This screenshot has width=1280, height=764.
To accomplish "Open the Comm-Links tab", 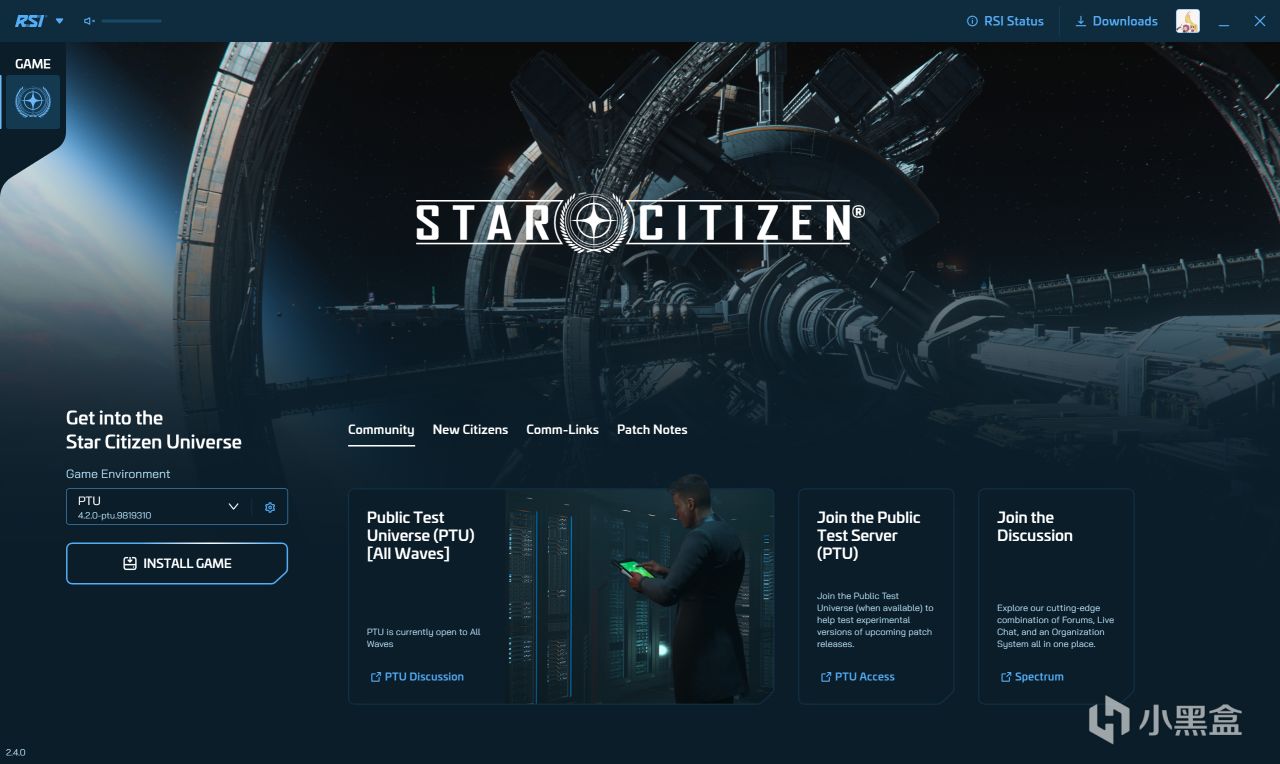I will pos(562,430).
